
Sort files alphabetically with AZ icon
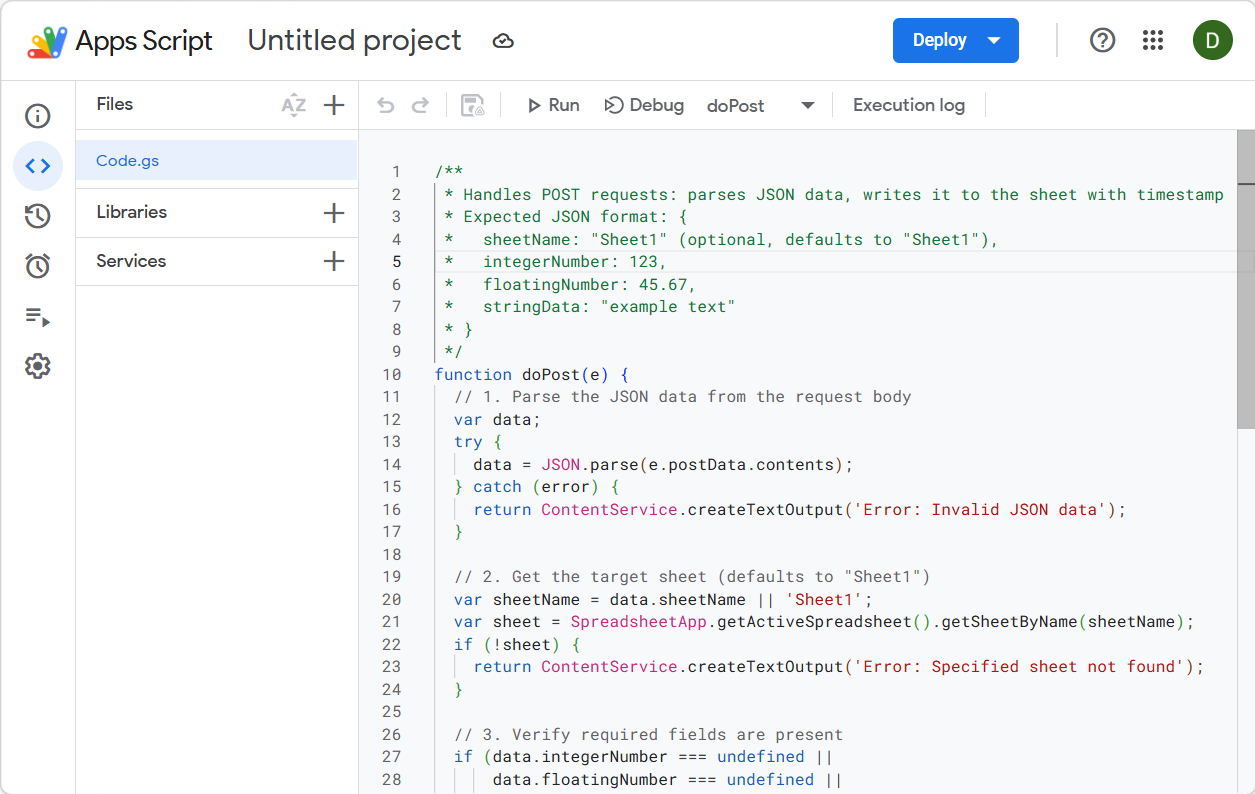(x=293, y=105)
